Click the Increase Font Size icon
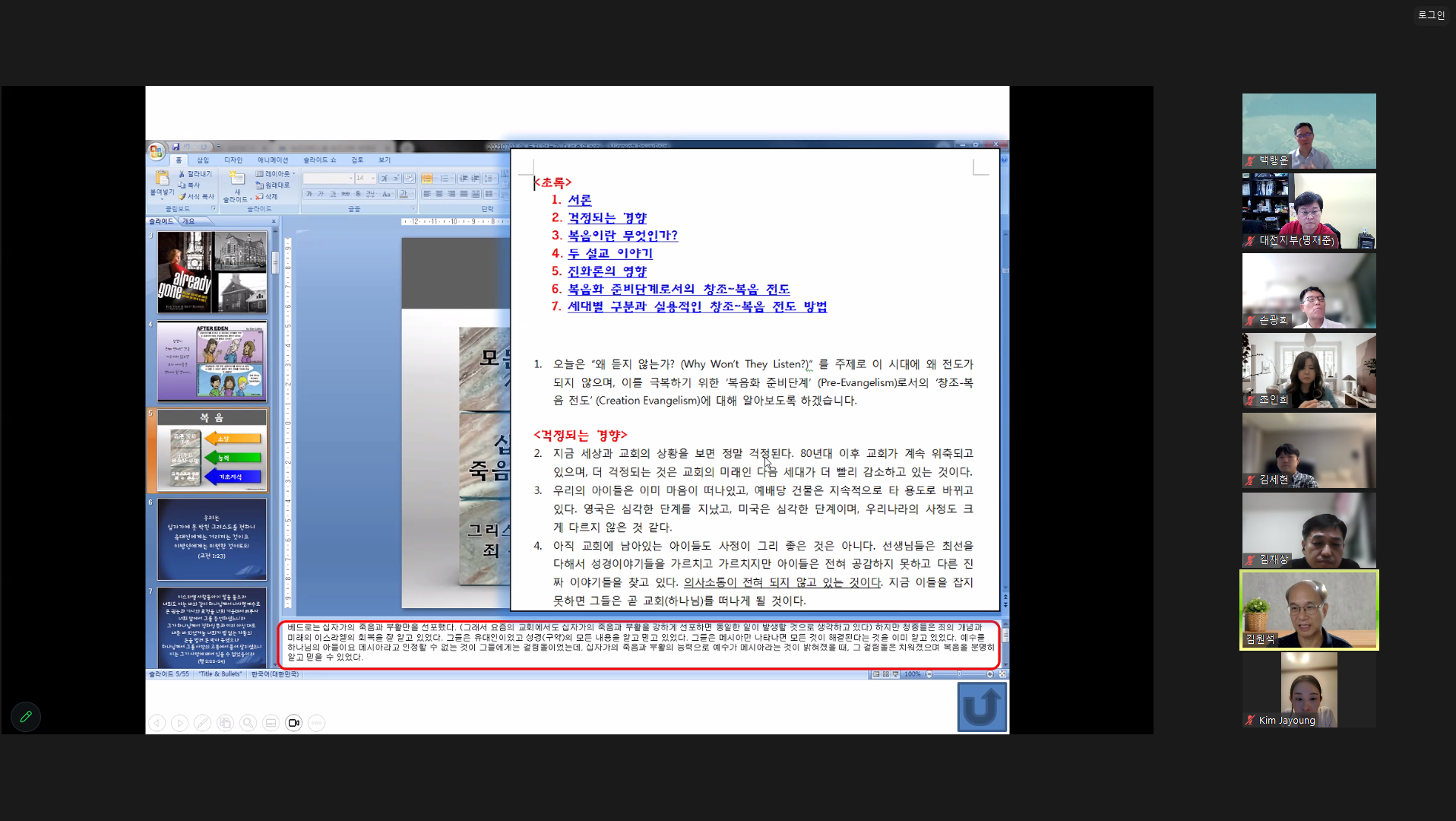The width and height of the screenshot is (1456, 821). click(x=385, y=179)
